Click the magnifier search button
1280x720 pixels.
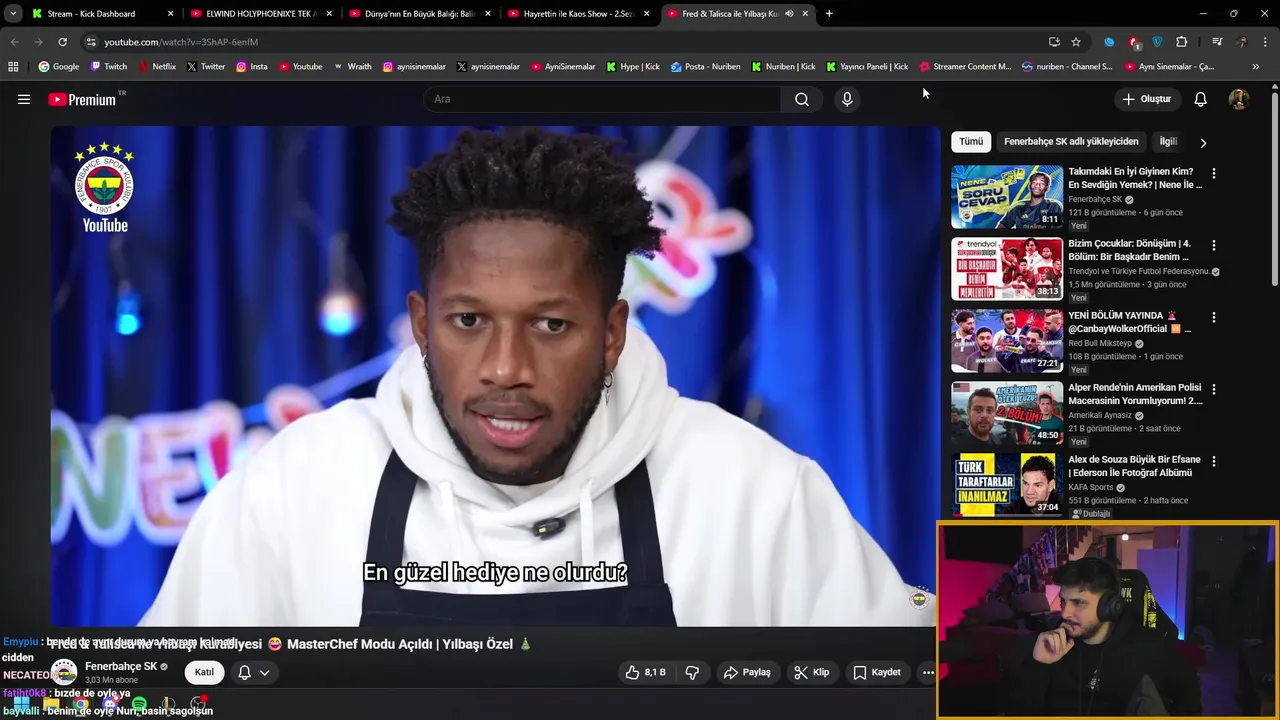tap(802, 99)
